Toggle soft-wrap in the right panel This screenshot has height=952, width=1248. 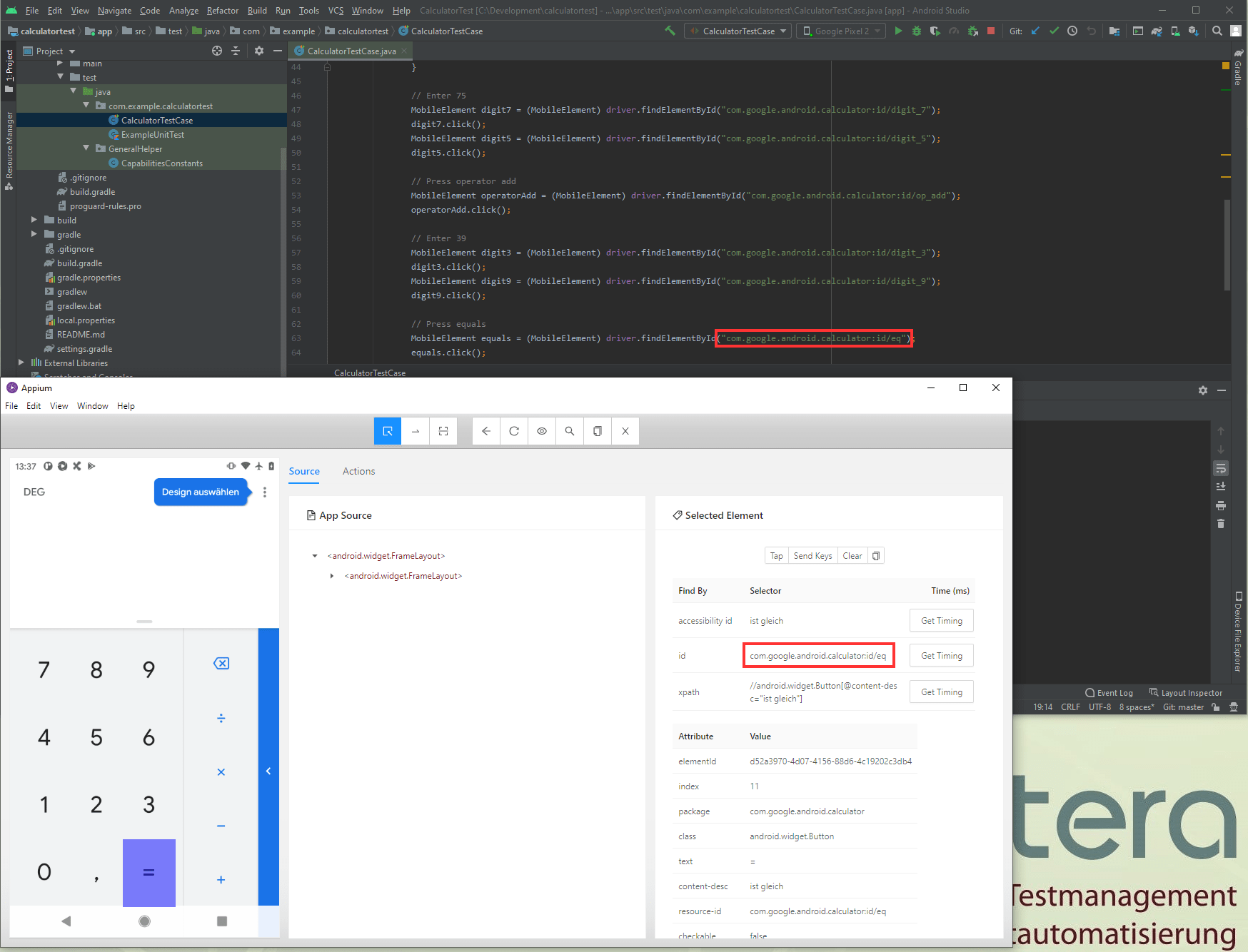[1221, 468]
